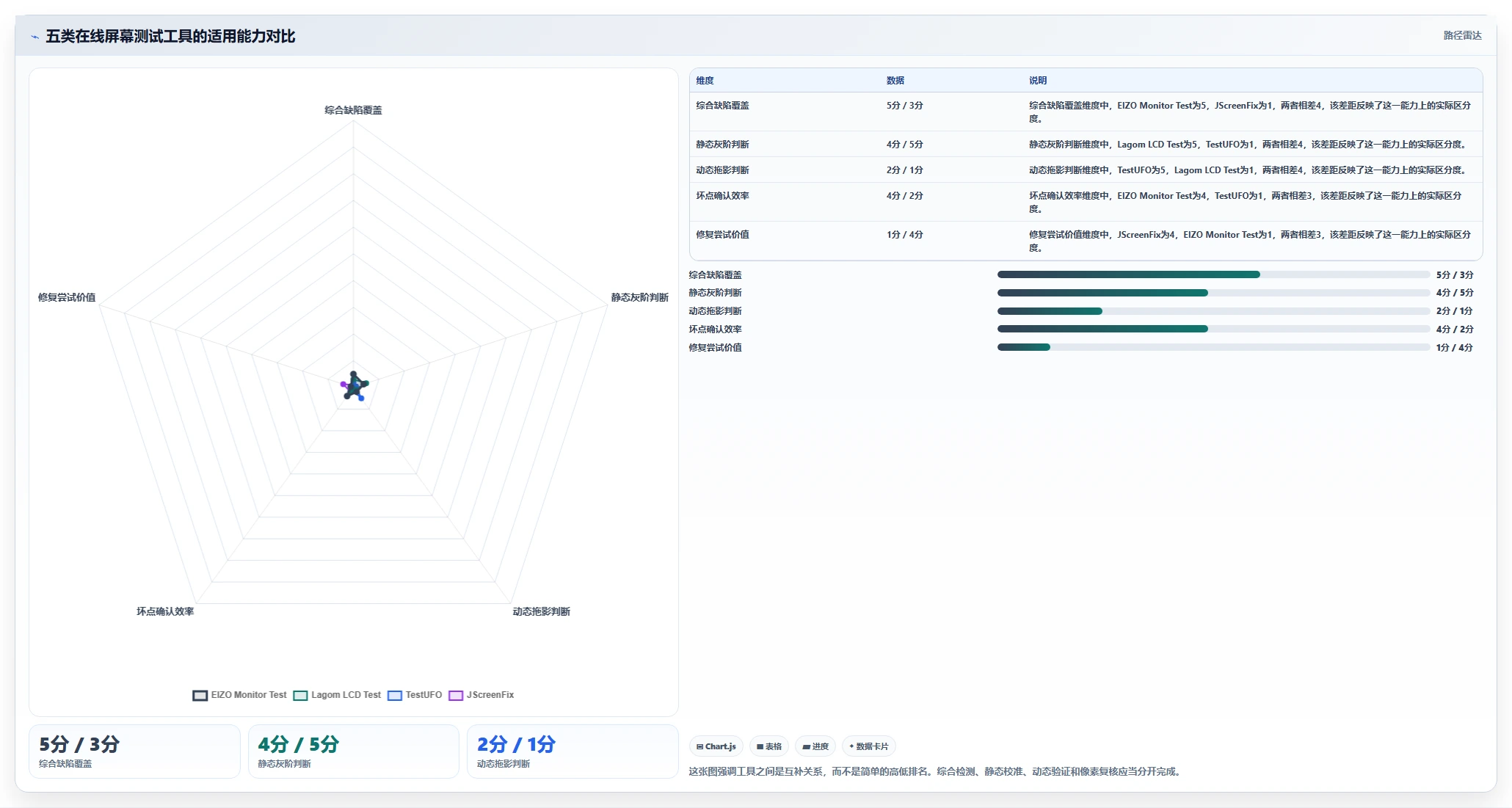Select the 数据卡片 tag chip
The image size is (1512, 808).
(869, 746)
